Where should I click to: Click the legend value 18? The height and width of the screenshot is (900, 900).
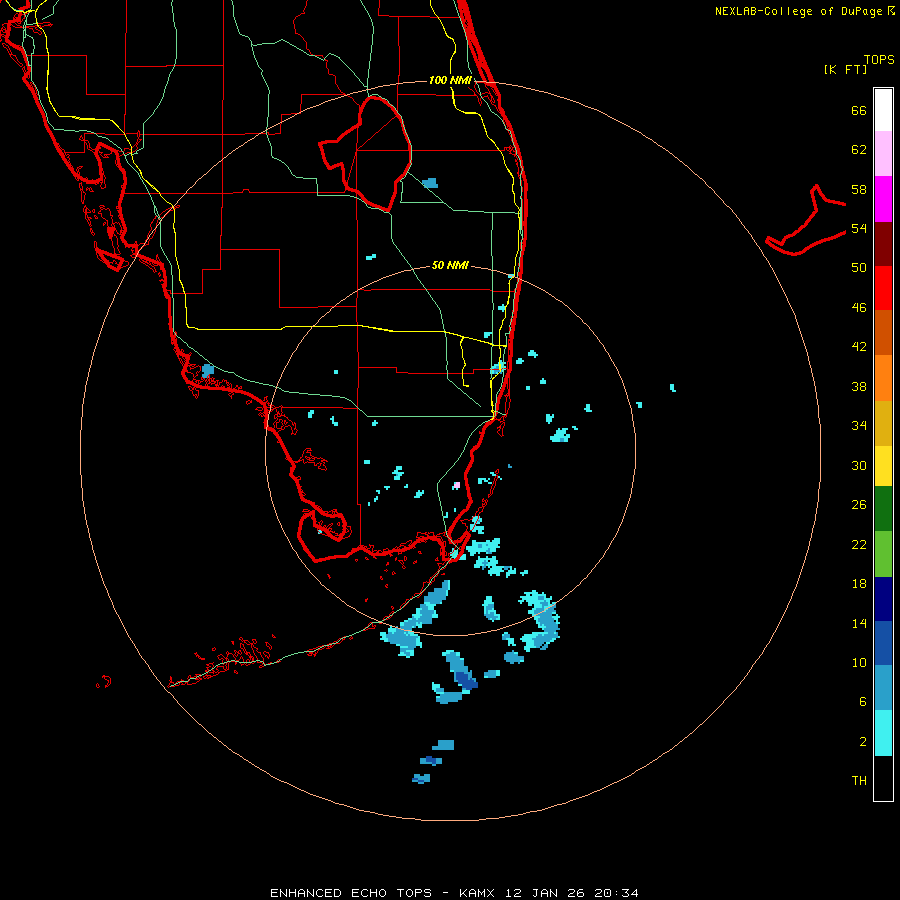[x=859, y=584]
